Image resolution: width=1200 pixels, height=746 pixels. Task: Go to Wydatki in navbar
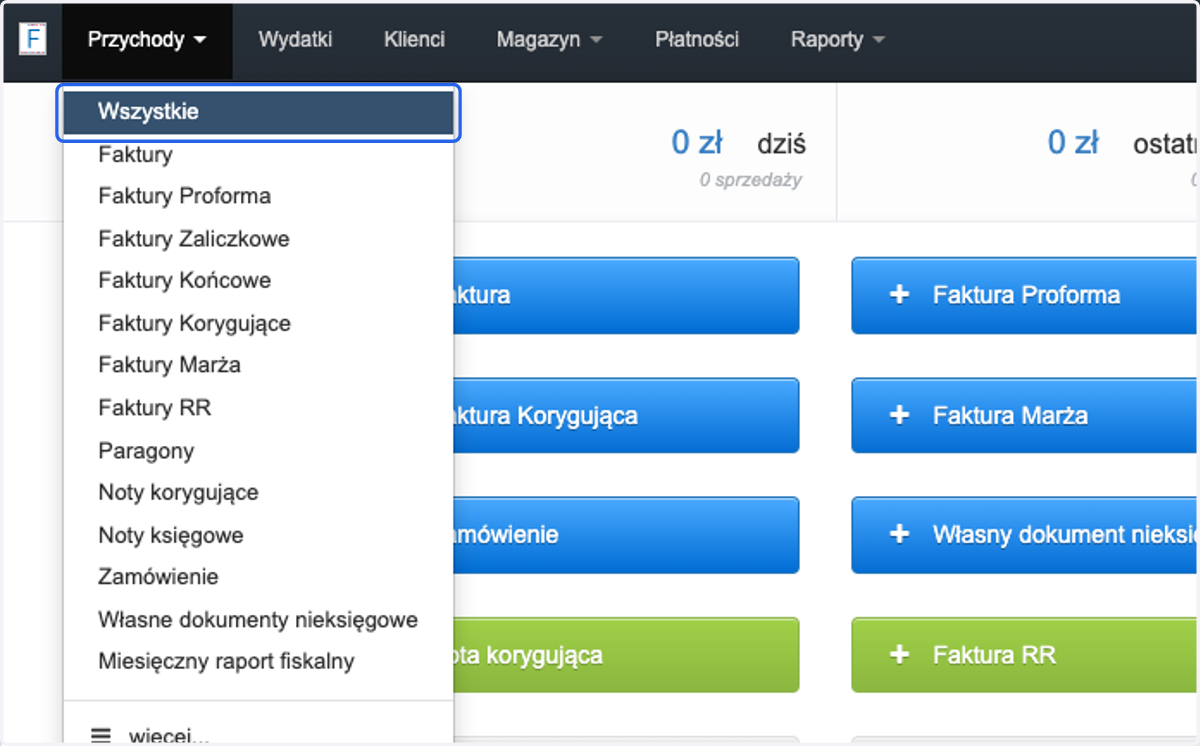[295, 40]
